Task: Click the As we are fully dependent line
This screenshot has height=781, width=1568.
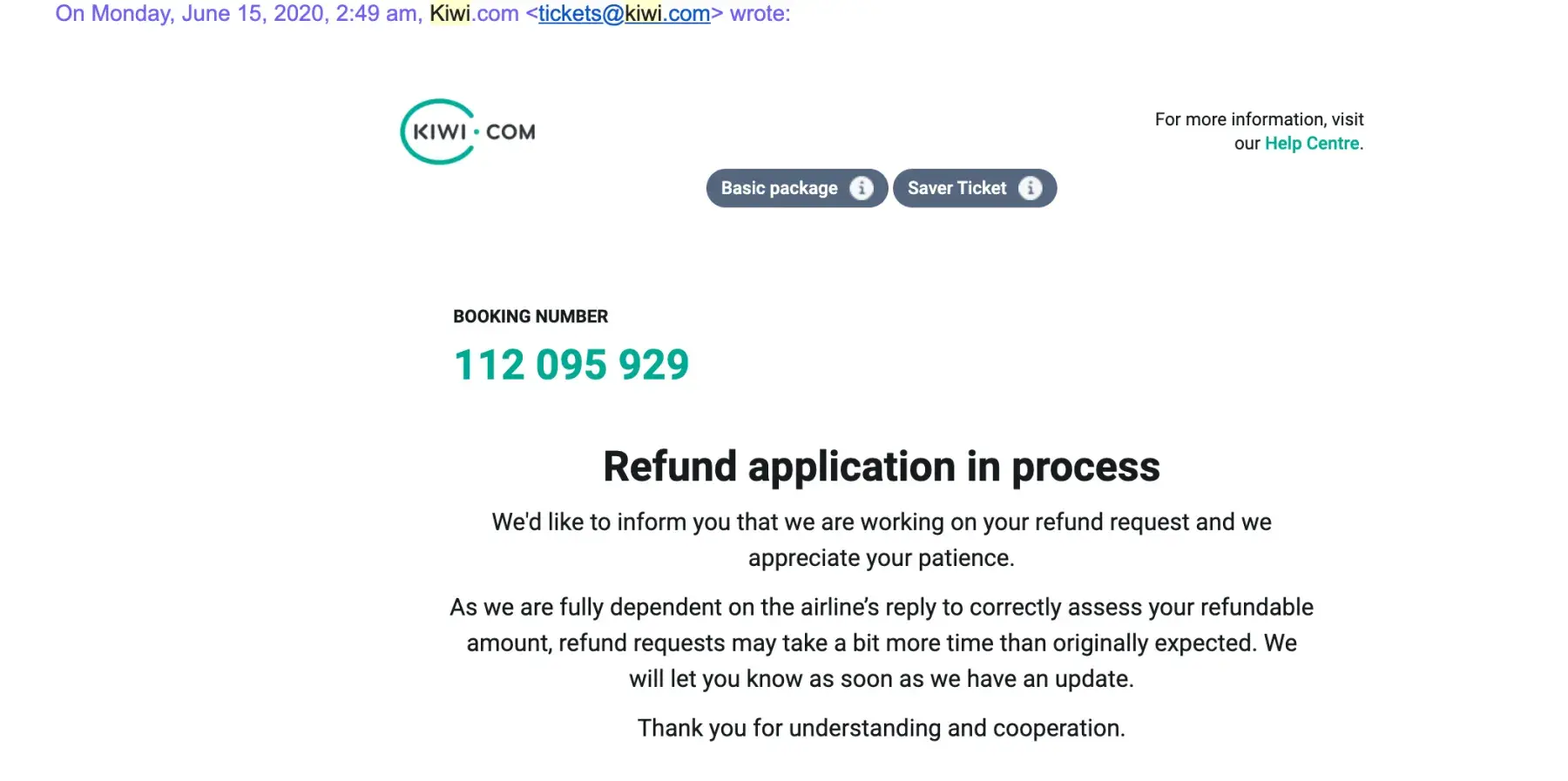Action: [x=881, y=607]
